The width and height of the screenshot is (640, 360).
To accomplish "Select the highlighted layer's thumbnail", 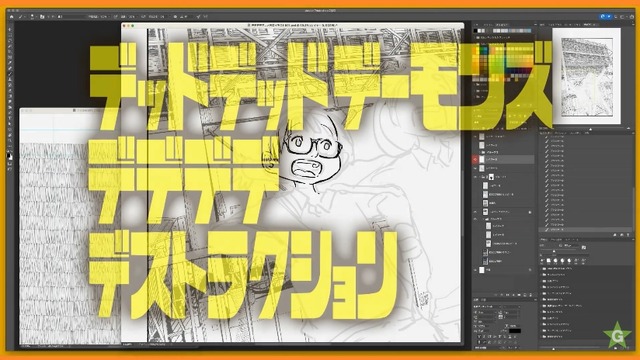I will click(482, 159).
